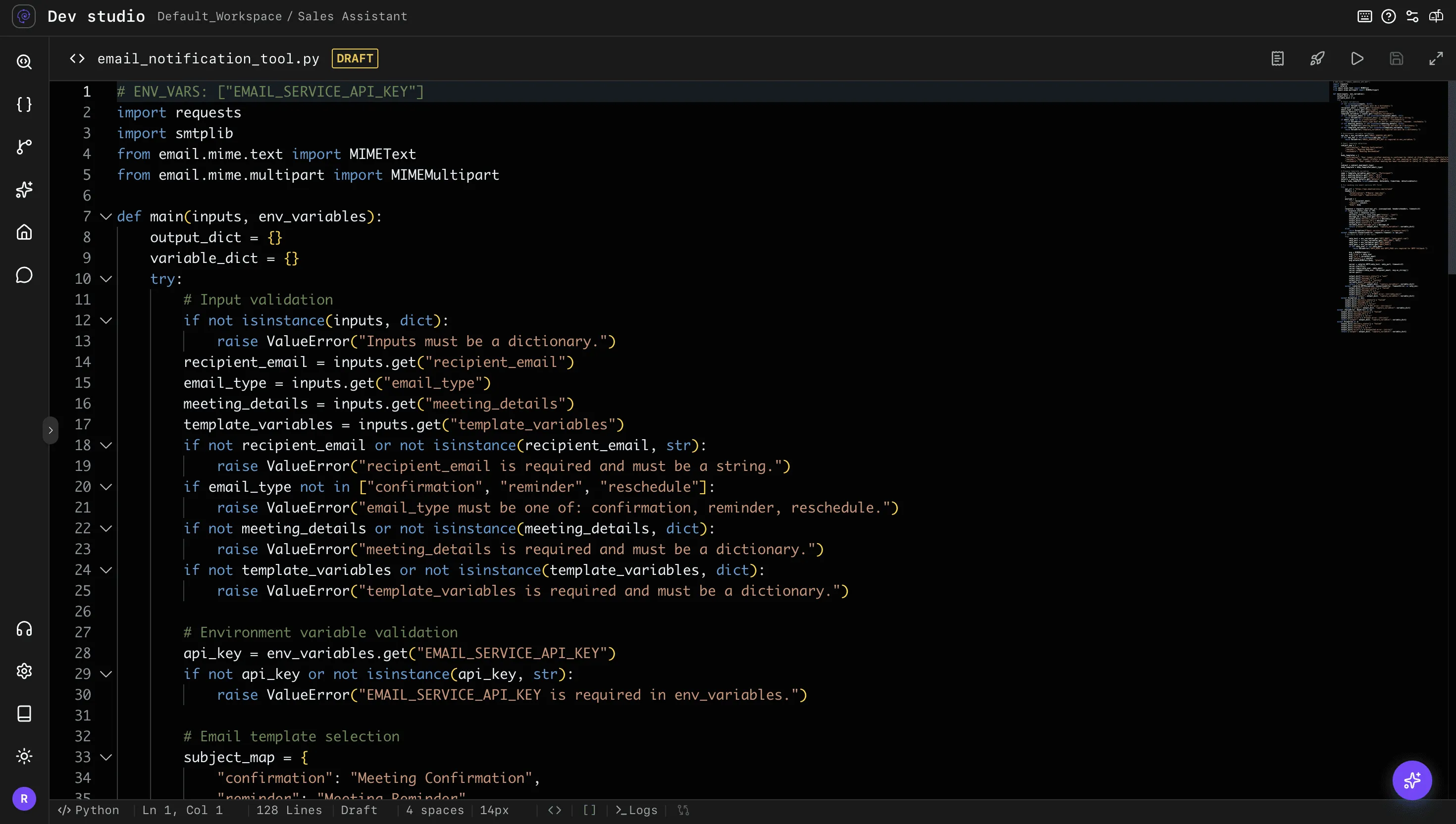The image size is (1456, 824).
Task: Click 'import smtplib' on line 3
Action: [175, 133]
